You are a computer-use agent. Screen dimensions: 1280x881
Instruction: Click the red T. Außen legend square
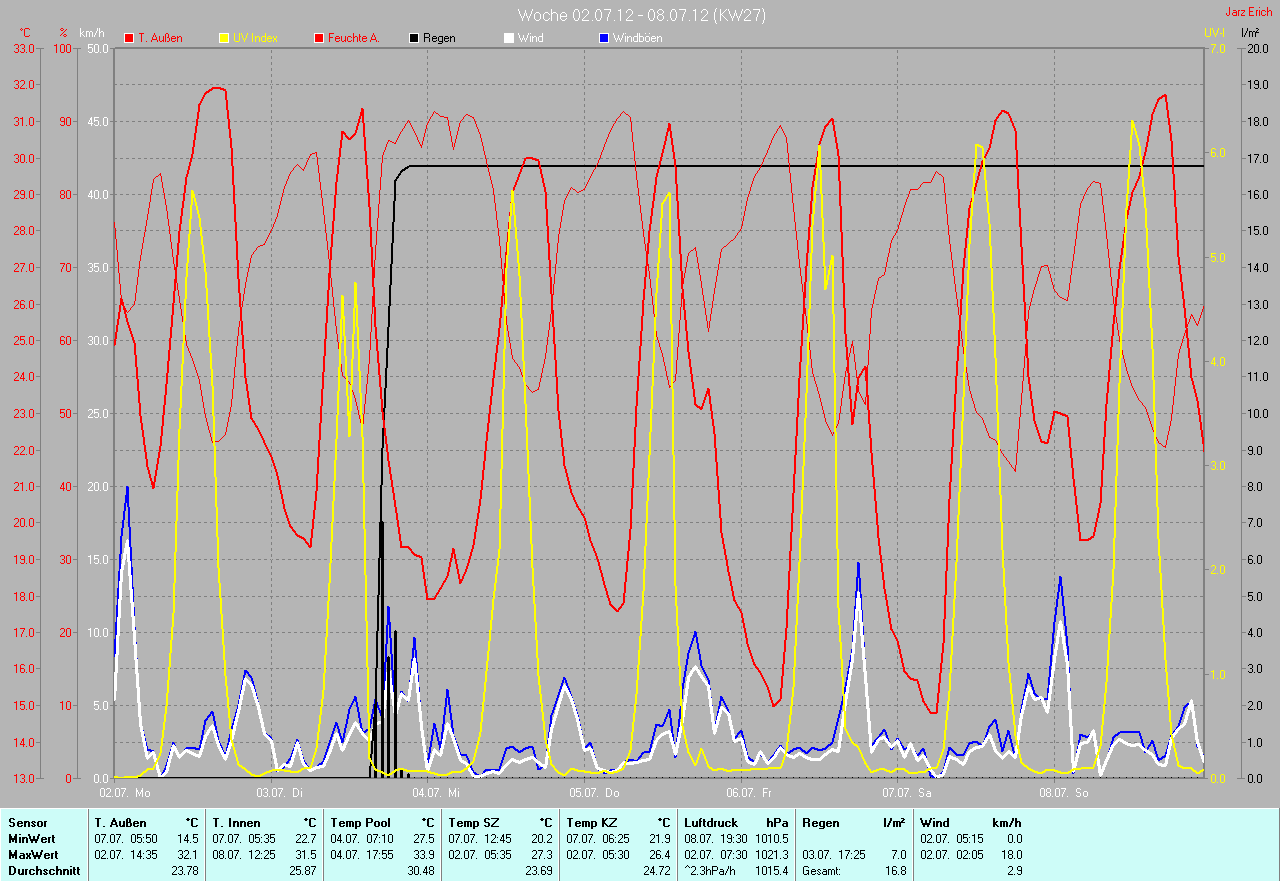129,38
